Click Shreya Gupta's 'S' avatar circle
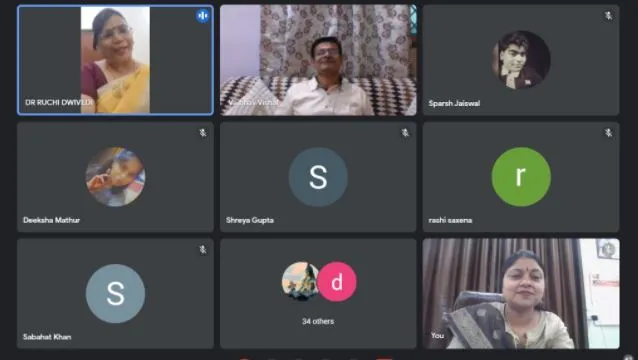Screen dimensions: 638x360 (x=318, y=177)
